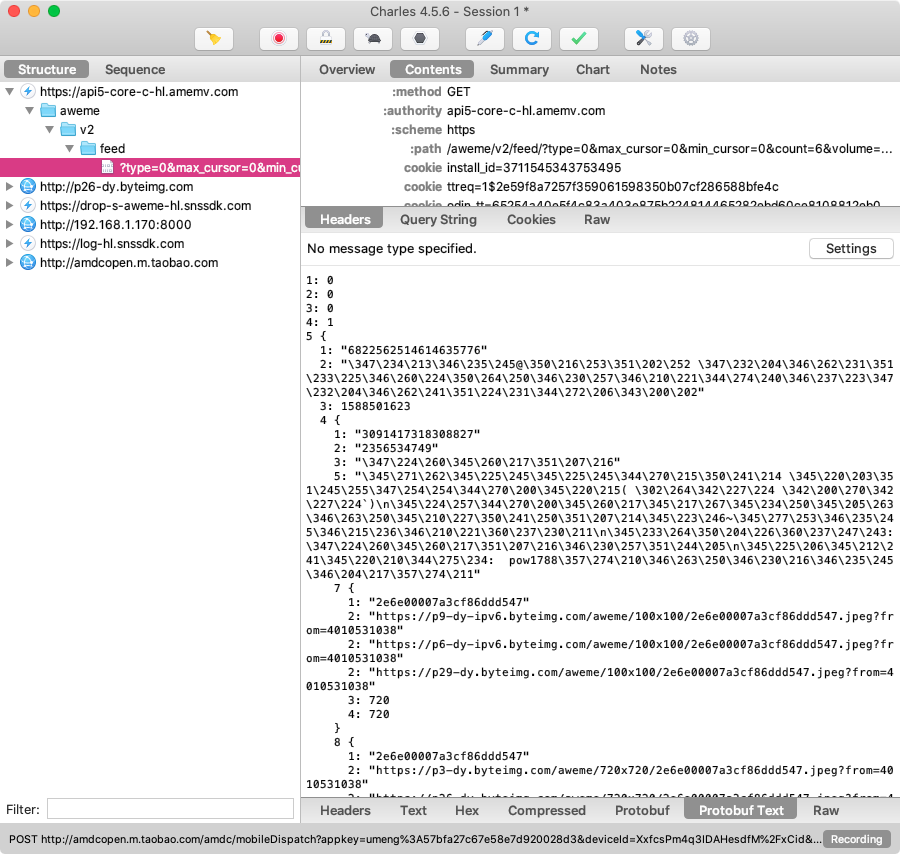Click 'No message type specified.' text
The width and height of the screenshot is (900, 854).
pyautogui.click(x=391, y=249)
